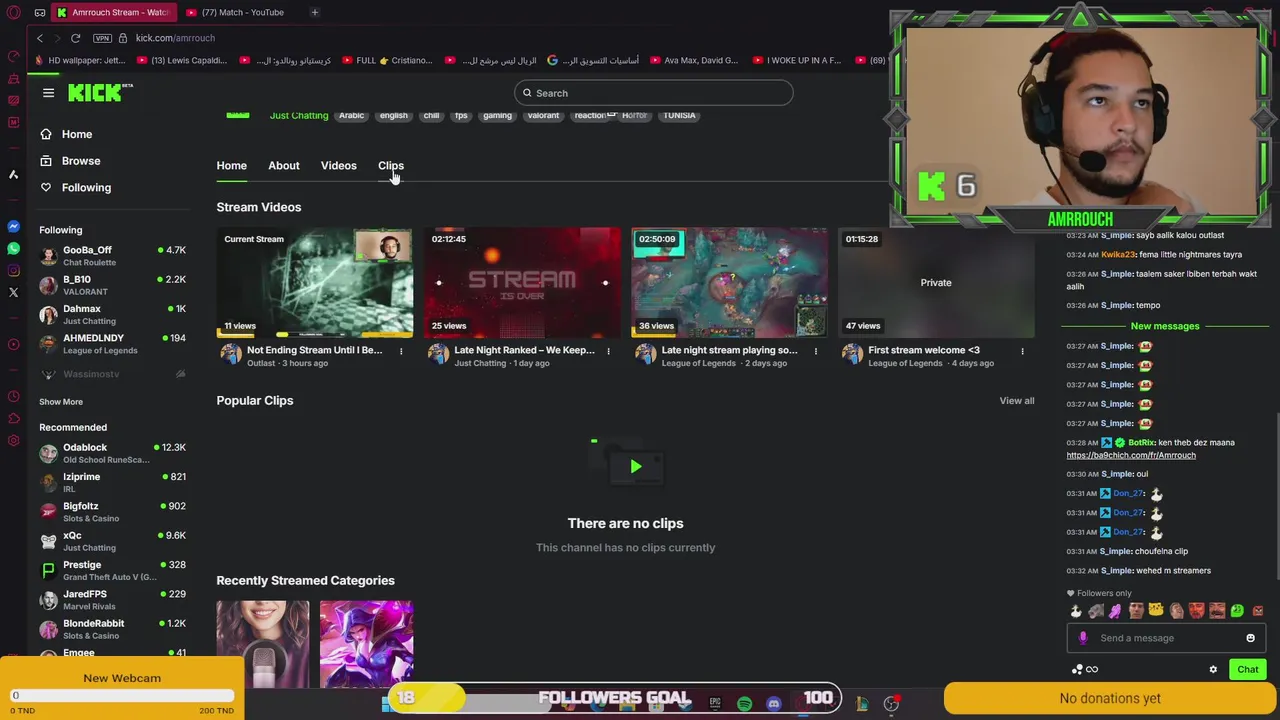Open chat settings gear
1280x720 pixels.
1213,669
